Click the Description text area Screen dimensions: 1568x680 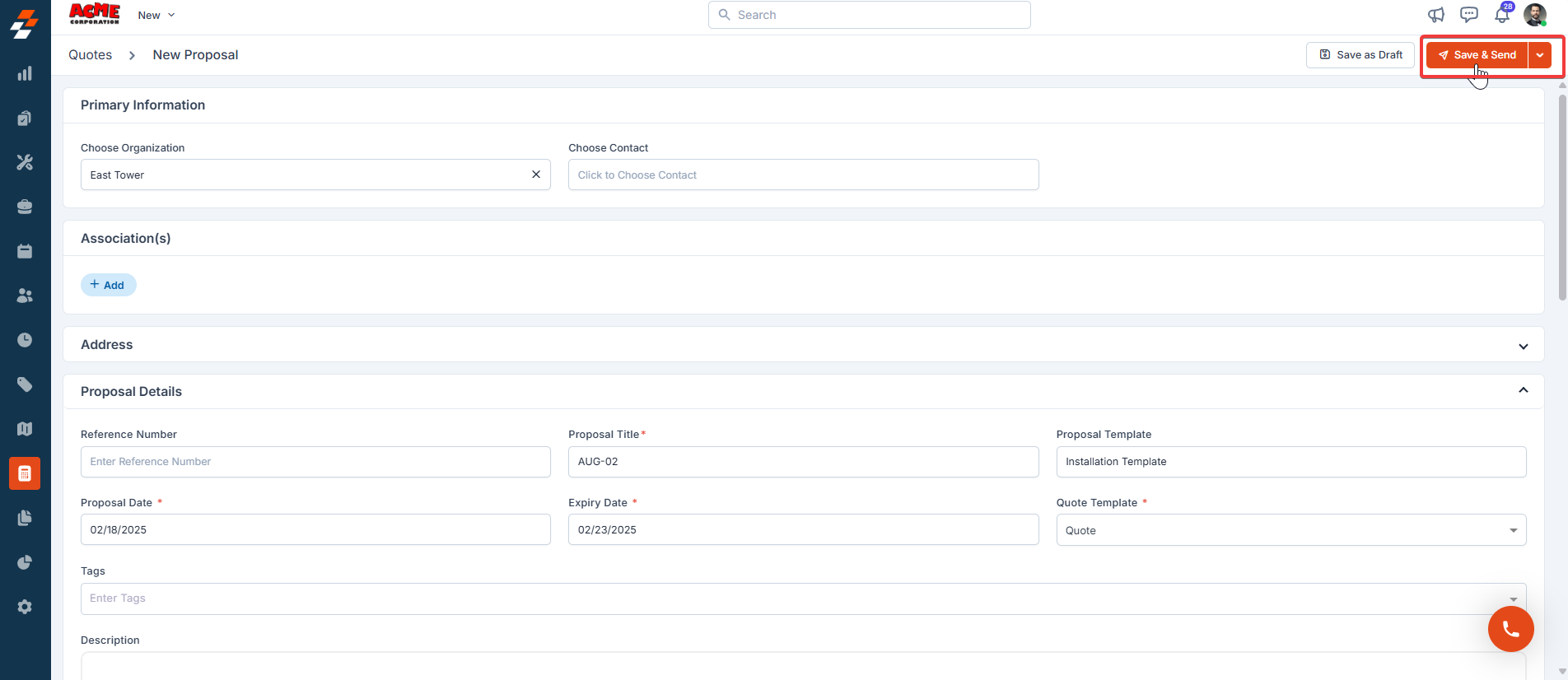(803, 666)
